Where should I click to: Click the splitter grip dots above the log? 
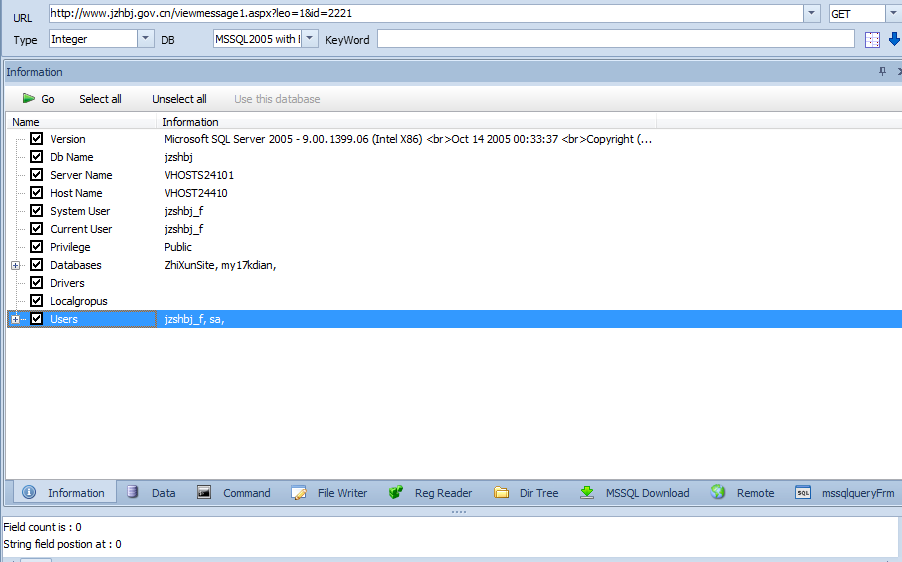[458, 511]
